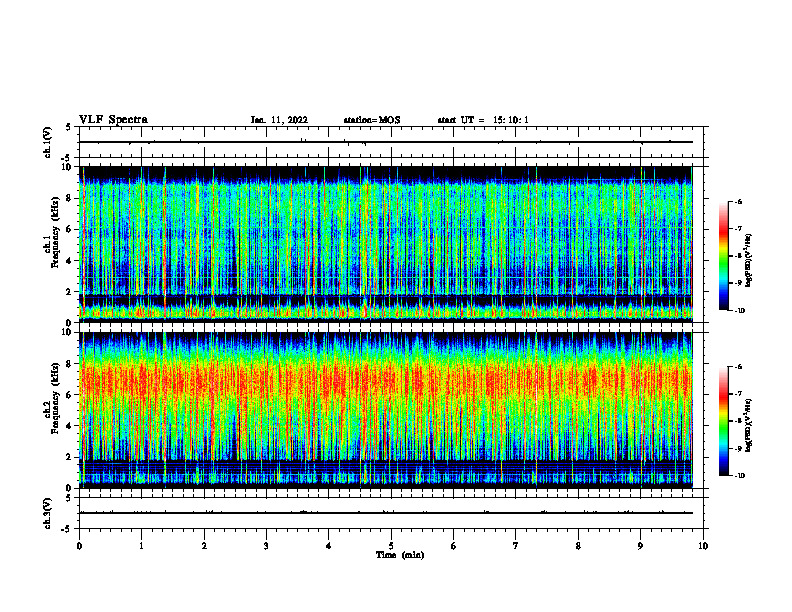Image resolution: width=792 pixels, height=612 pixels.
Task: Click the "-6" tick on the ch.1 colorbar
Action: point(738,201)
